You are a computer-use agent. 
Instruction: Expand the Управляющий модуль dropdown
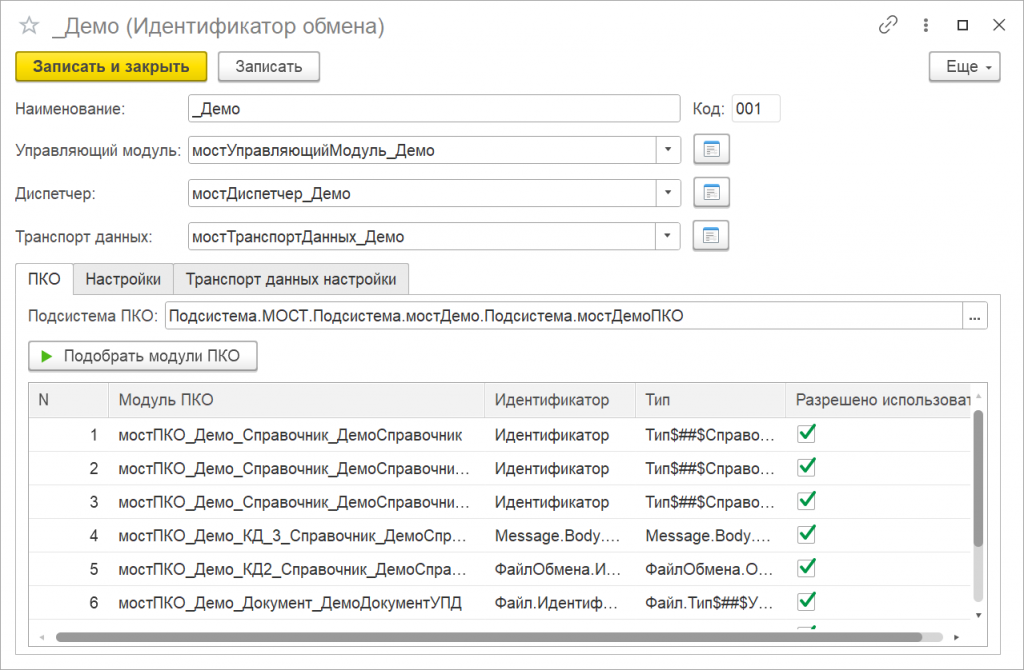click(668, 151)
